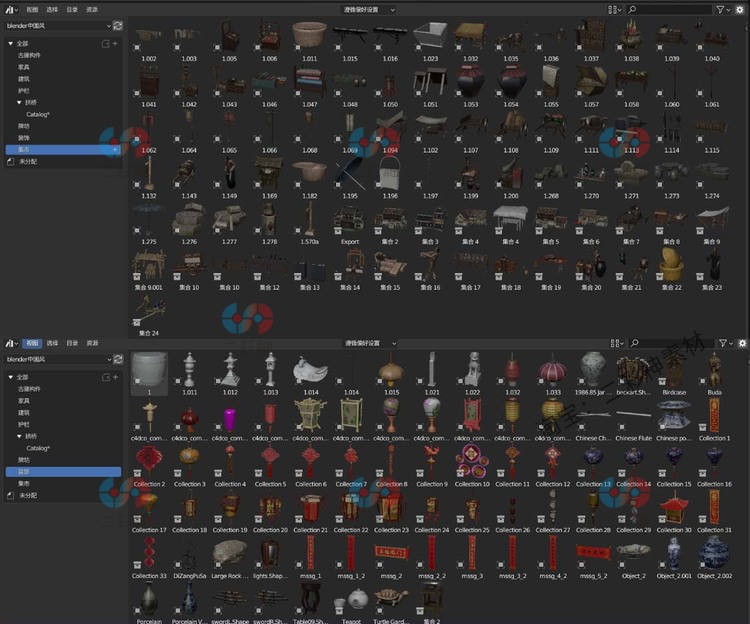Select Turtle Gard... asset thumbnail
The width and height of the screenshot is (750, 624).
coord(391,599)
